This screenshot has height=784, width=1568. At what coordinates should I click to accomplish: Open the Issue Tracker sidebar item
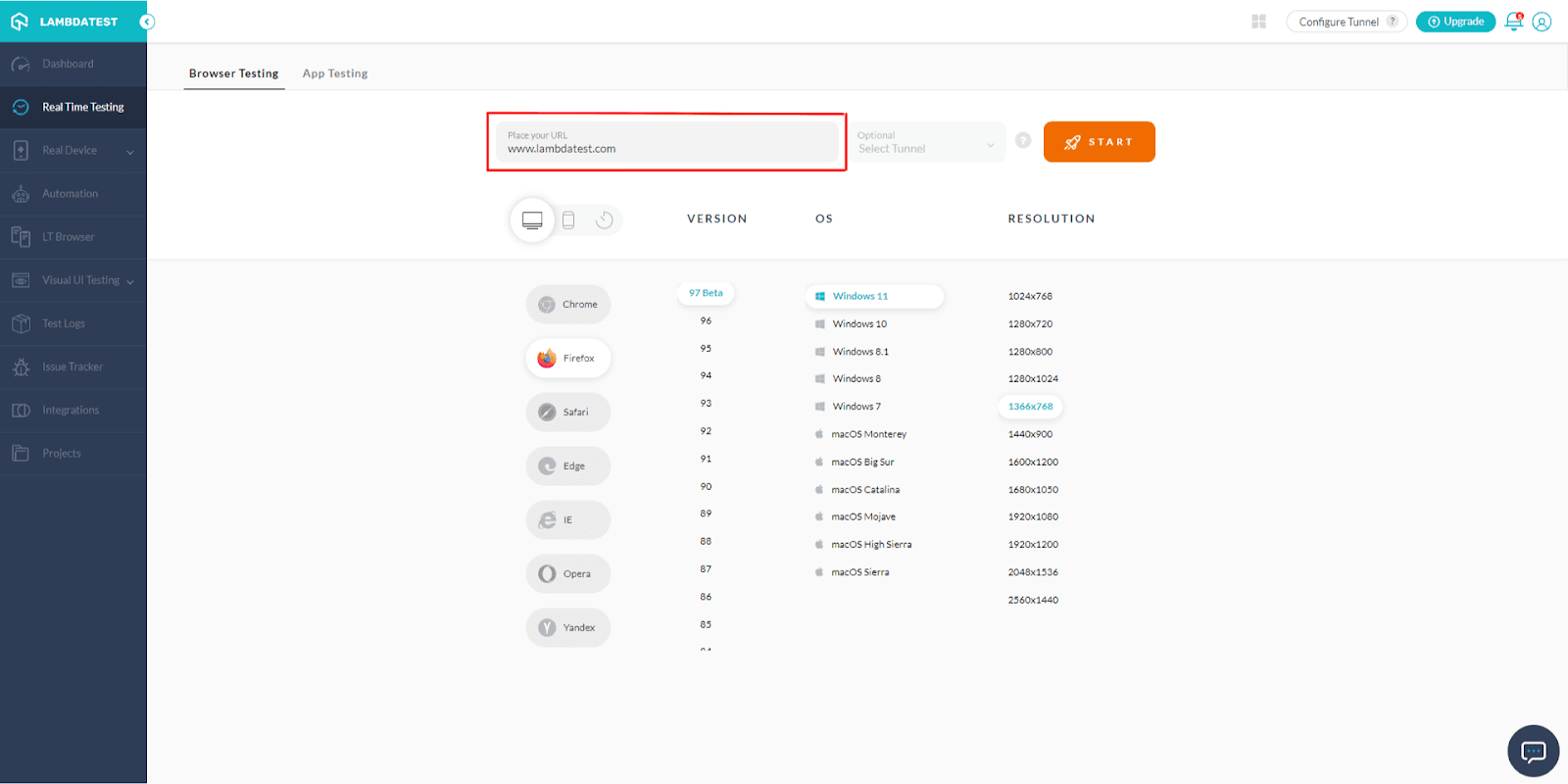[x=73, y=367]
